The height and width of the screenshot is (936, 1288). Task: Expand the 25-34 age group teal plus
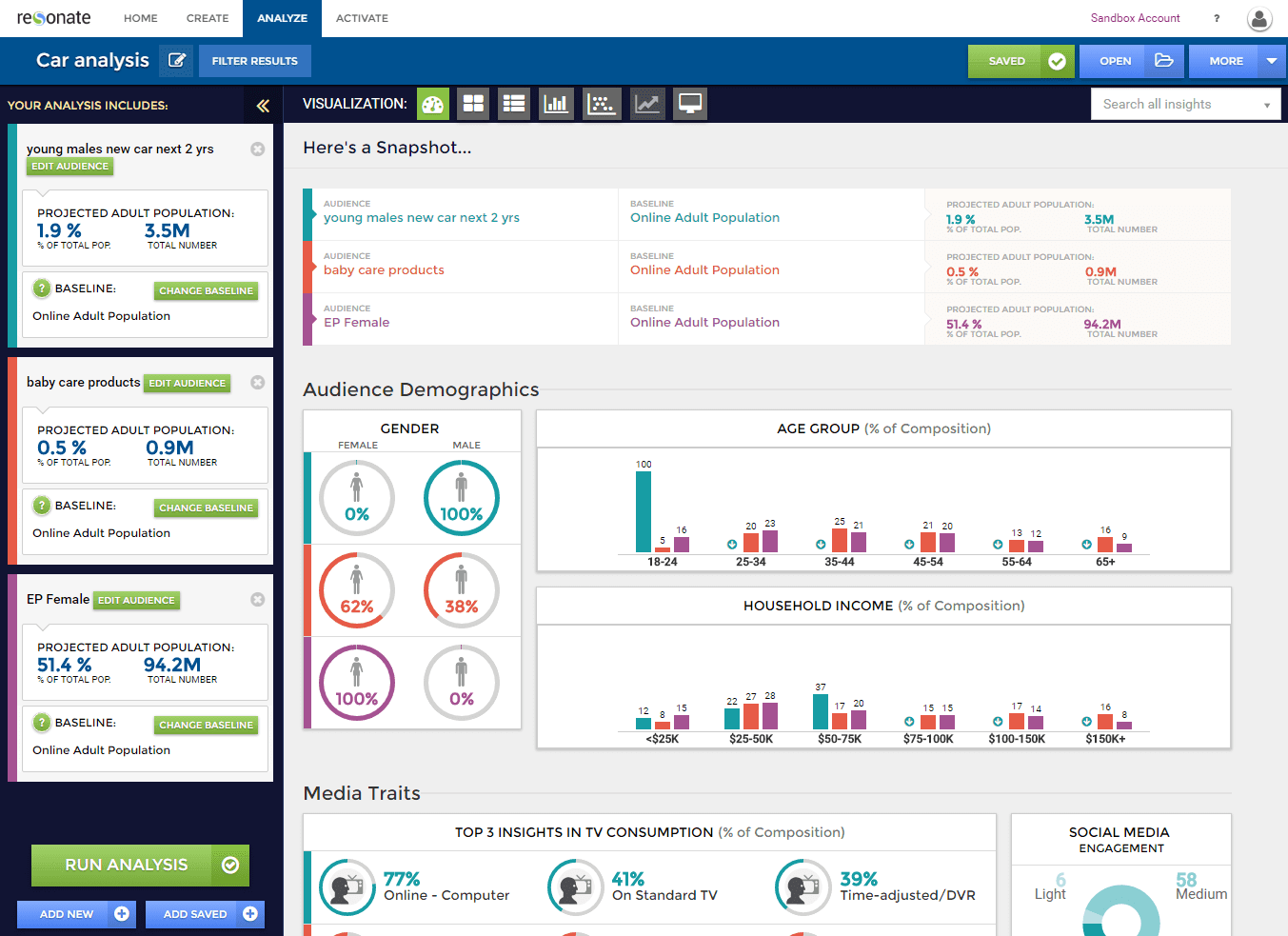click(732, 545)
